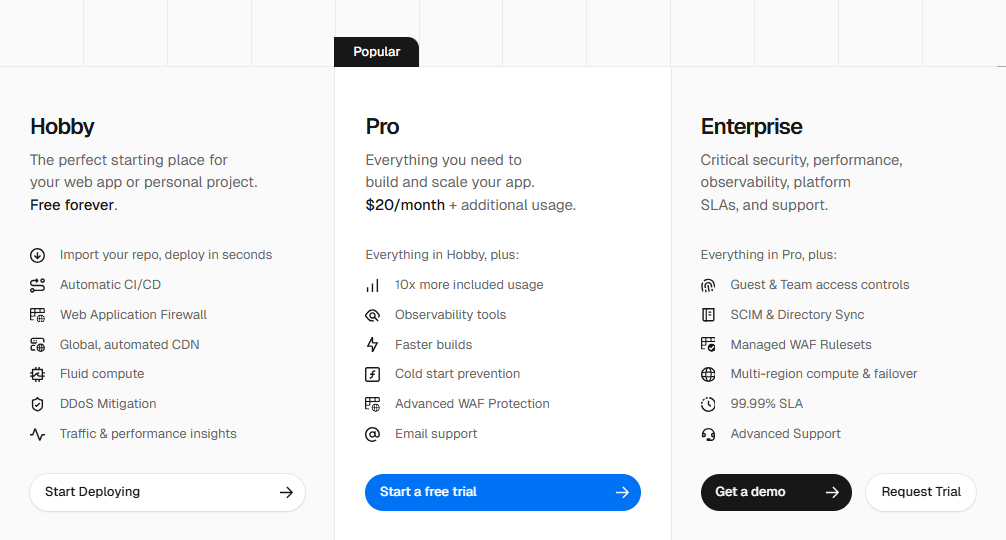
Task: Click the 10x more included usage bars icon
Action: point(373,285)
